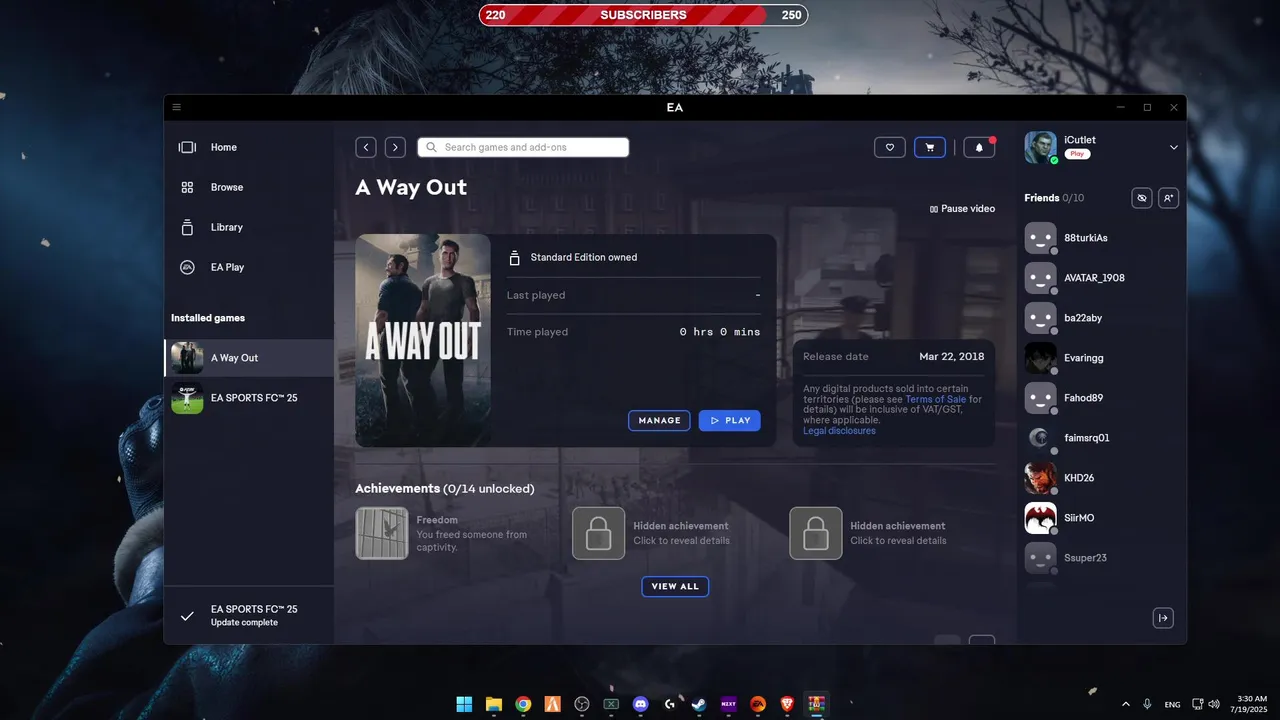The height and width of the screenshot is (720, 1280).
Task: Pause the background video
Action: (962, 209)
